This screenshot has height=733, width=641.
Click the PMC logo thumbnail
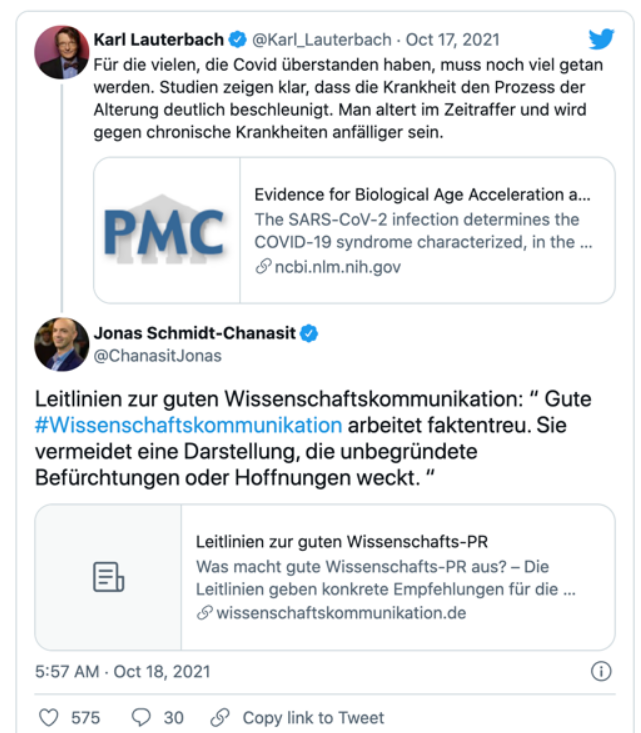coord(166,230)
